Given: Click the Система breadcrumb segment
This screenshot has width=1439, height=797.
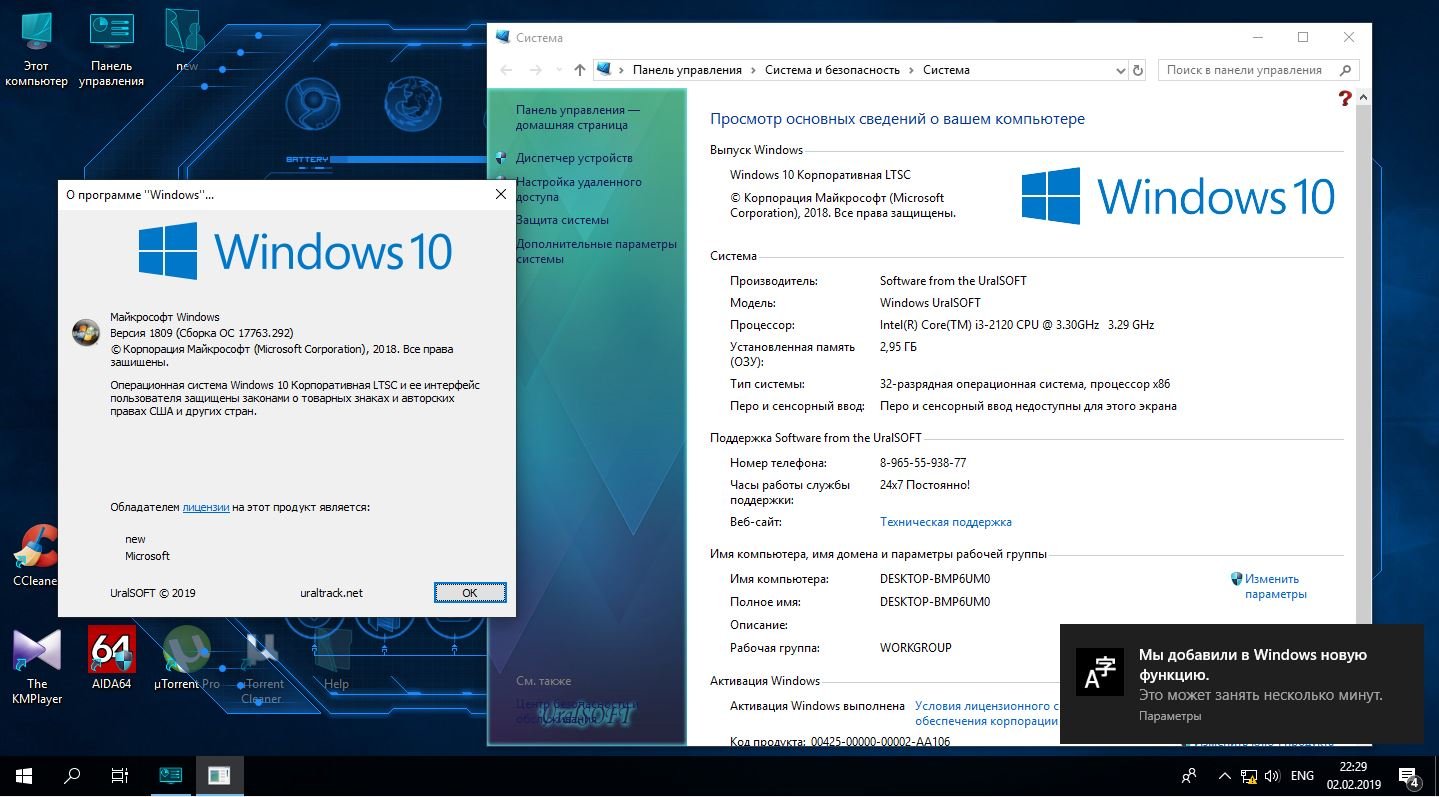Looking at the screenshot, I should tap(946, 70).
